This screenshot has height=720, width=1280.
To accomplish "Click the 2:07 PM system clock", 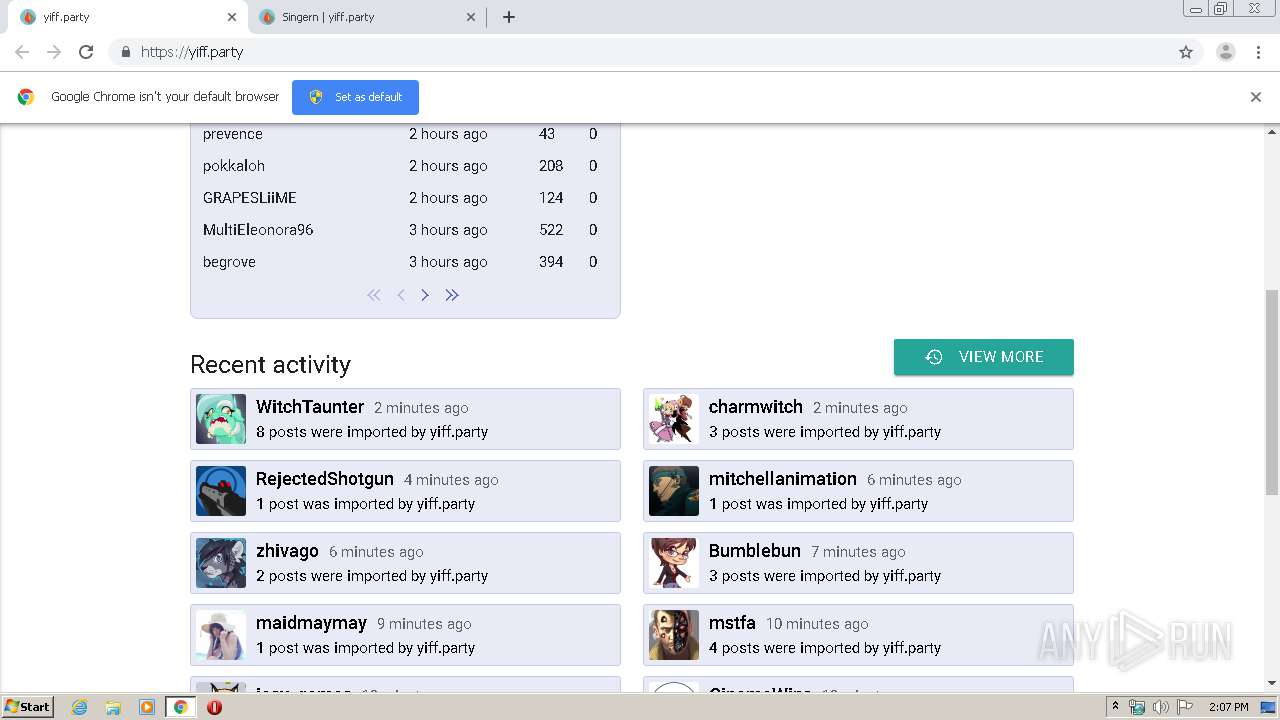I will pyautogui.click(x=1229, y=707).
